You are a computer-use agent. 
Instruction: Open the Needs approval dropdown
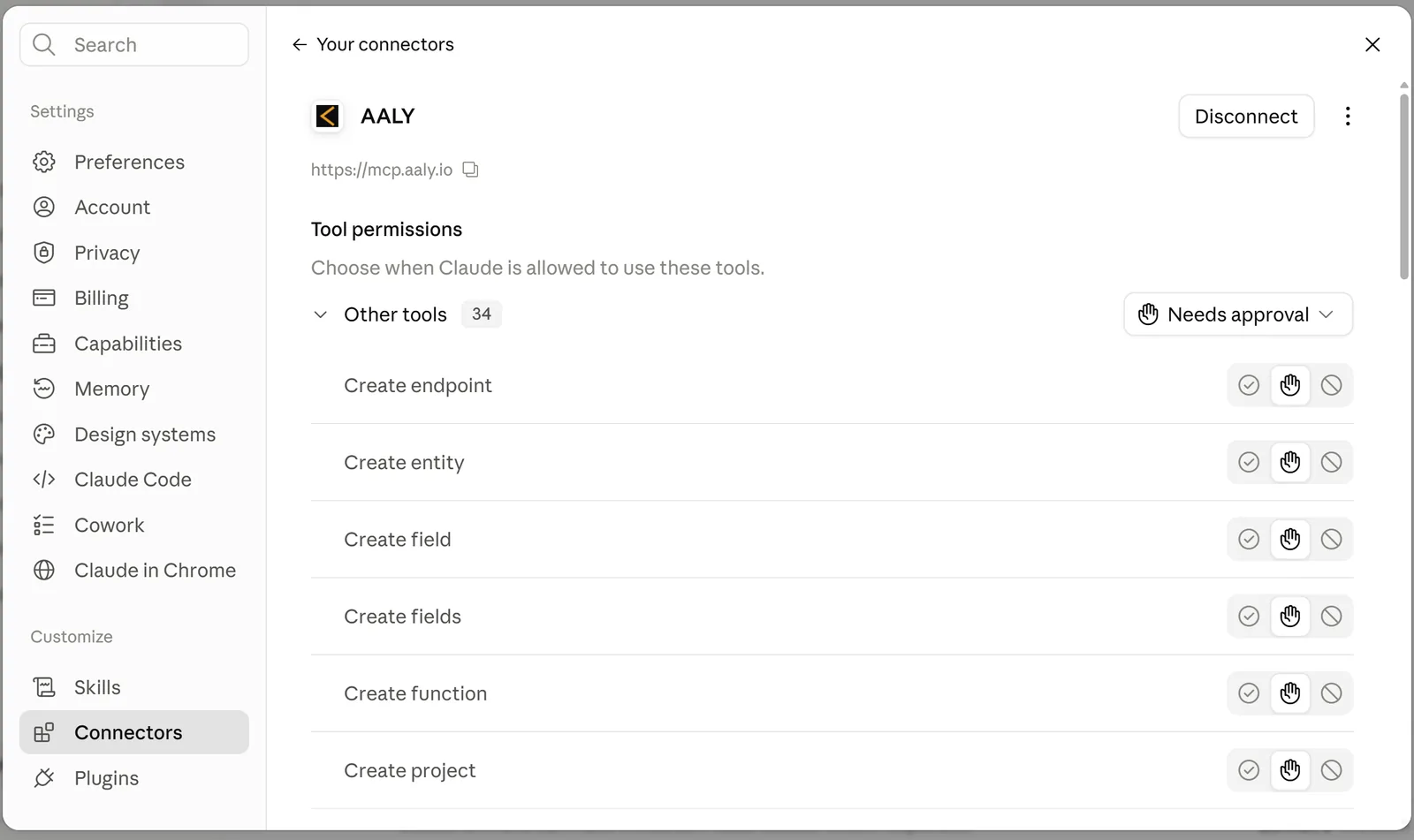pyautogui.click(x=1238, y=314)
